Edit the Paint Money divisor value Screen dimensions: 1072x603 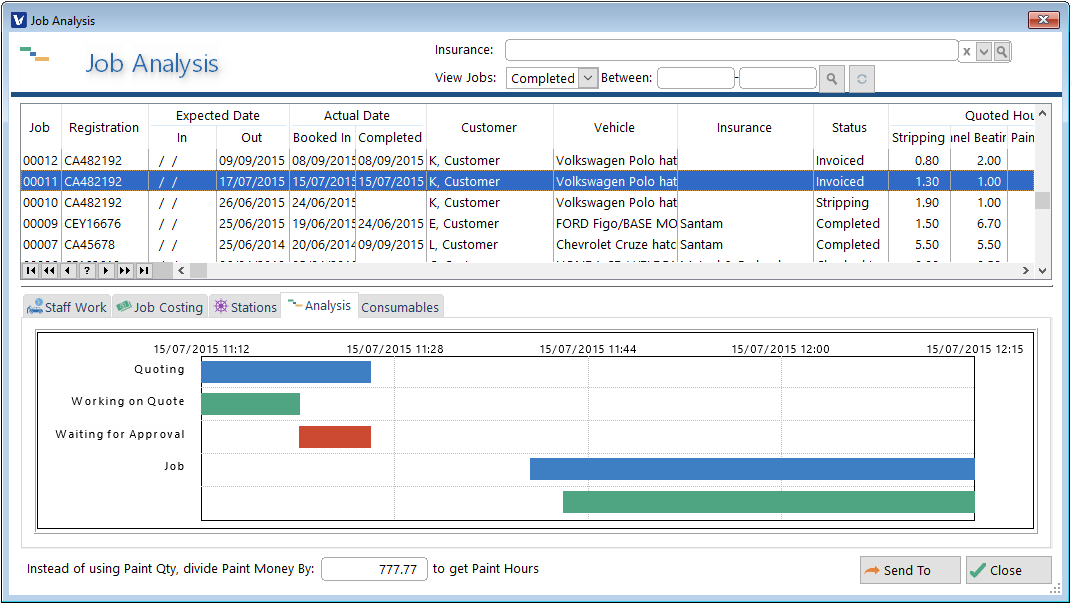pos(374,568)
